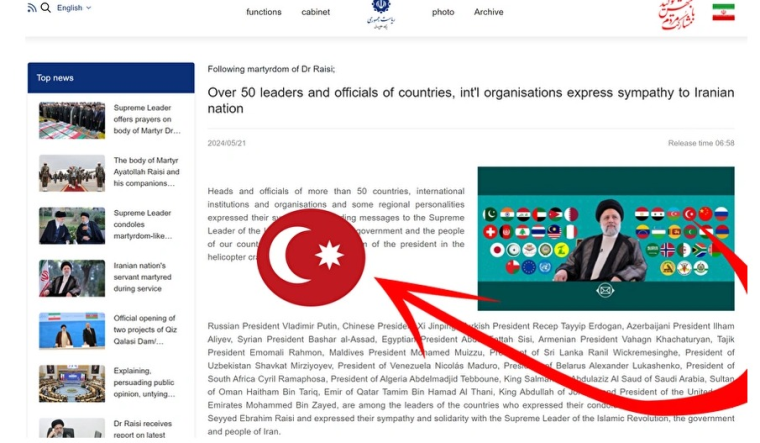Go to the cabinet menu item

click(x=316, y=12)
